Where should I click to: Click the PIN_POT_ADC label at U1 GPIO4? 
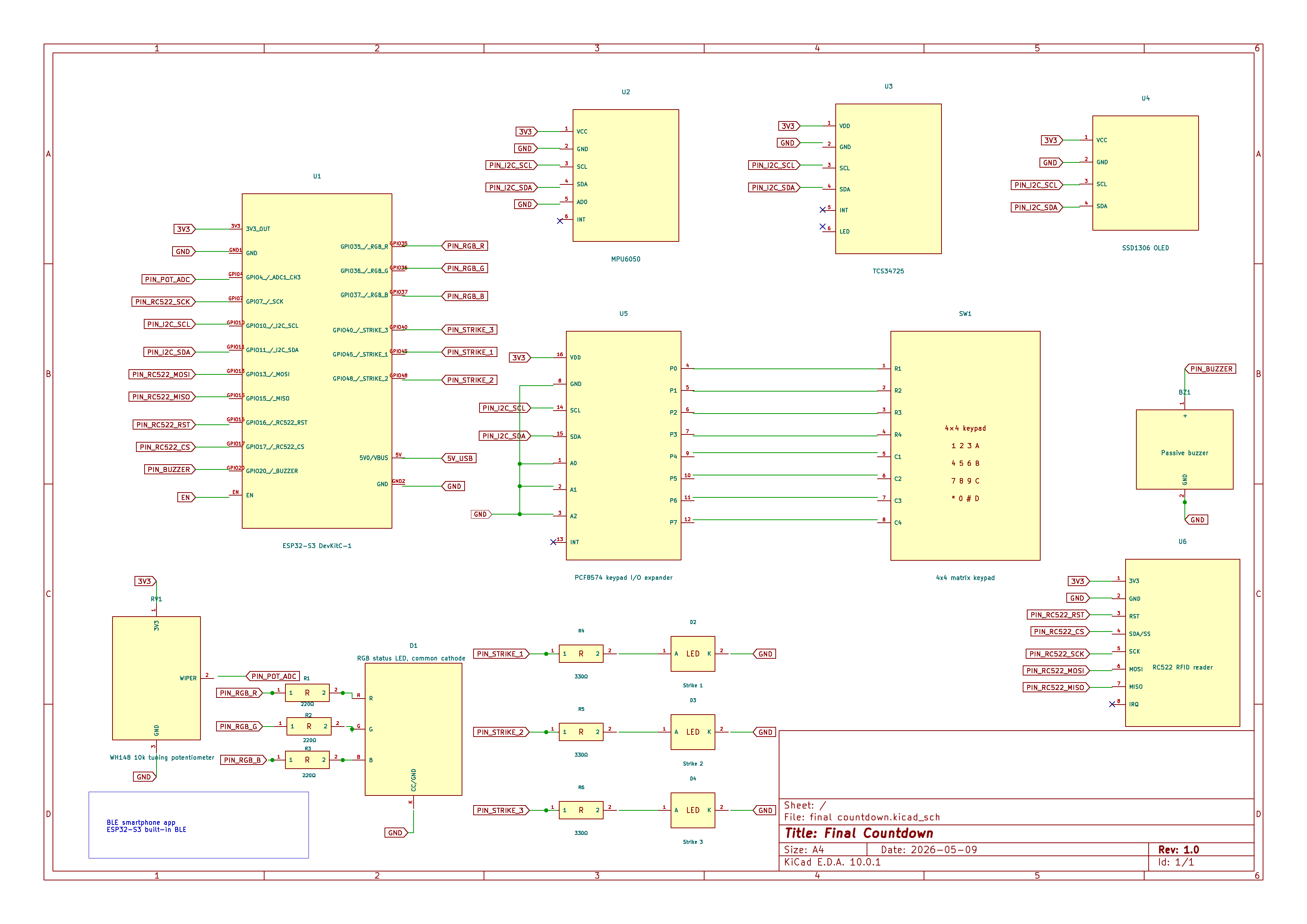pos(168,279)
